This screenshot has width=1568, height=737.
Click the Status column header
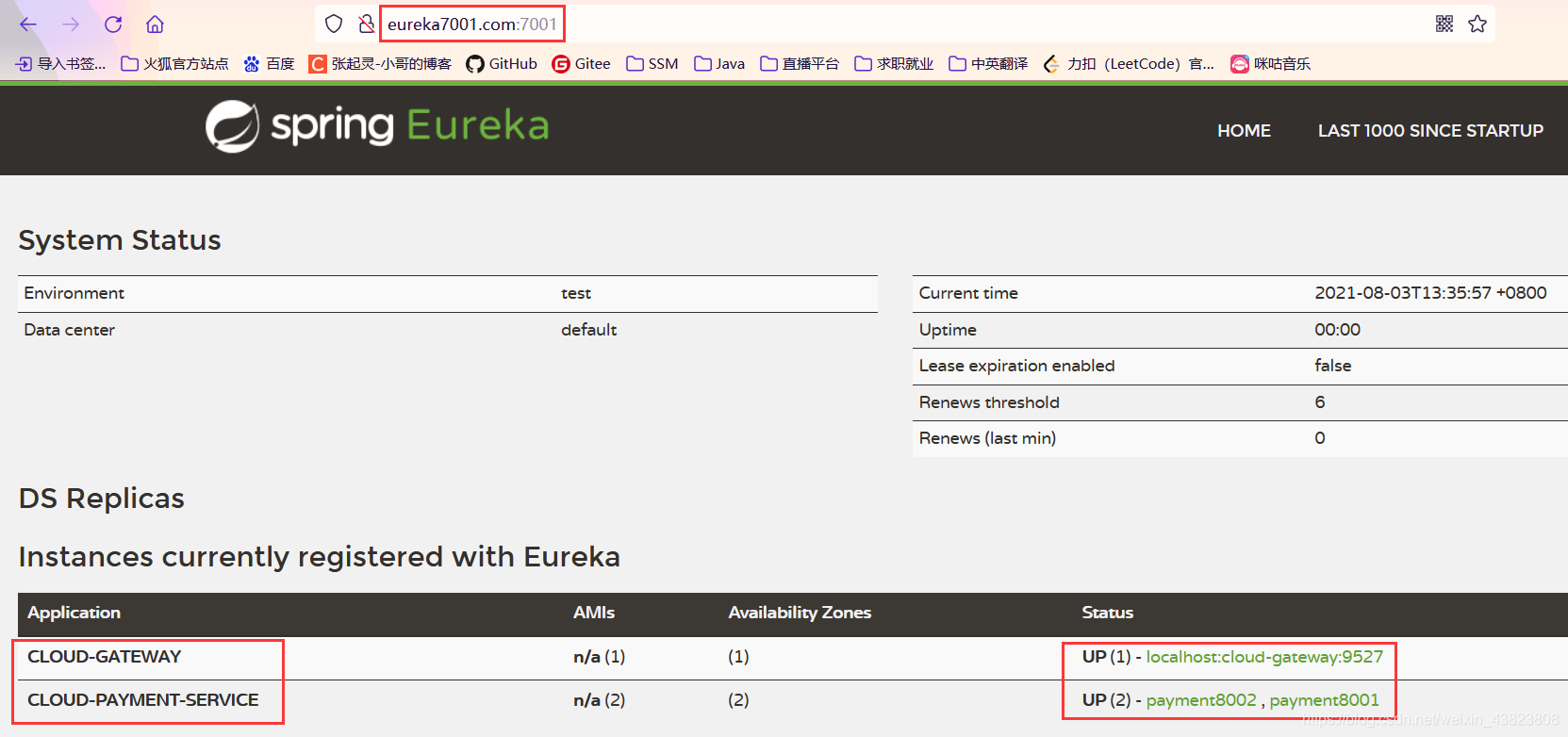click(1107, 613)
